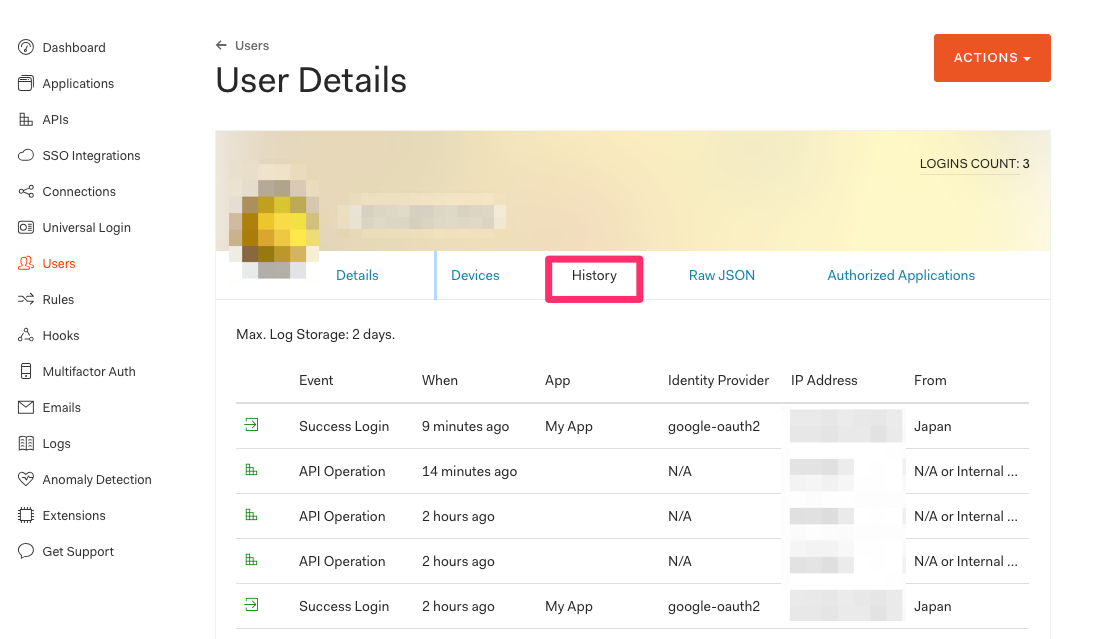Open the Rules section
This screenshot has width=1096, height=639.
tap(59, 299)
